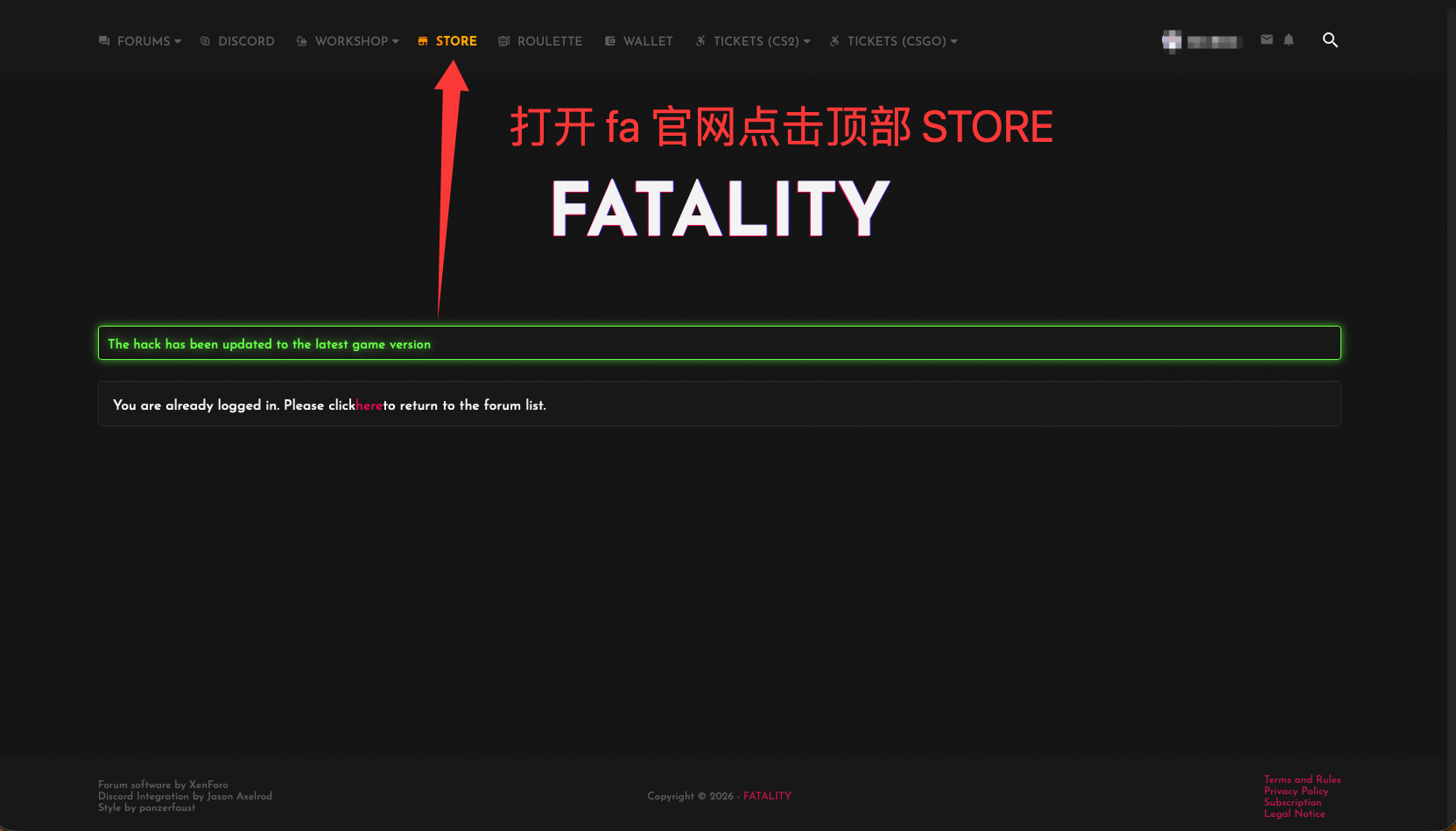Click the user avatar in the top right
1456x831 pixels.
(x=1171, y=40)
